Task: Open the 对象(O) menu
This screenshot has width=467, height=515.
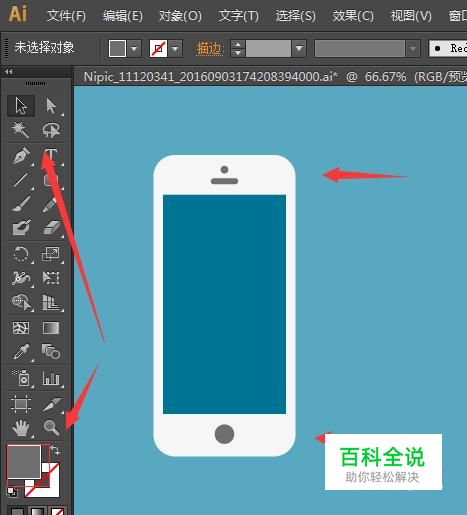Action: (x=180, y=16)
